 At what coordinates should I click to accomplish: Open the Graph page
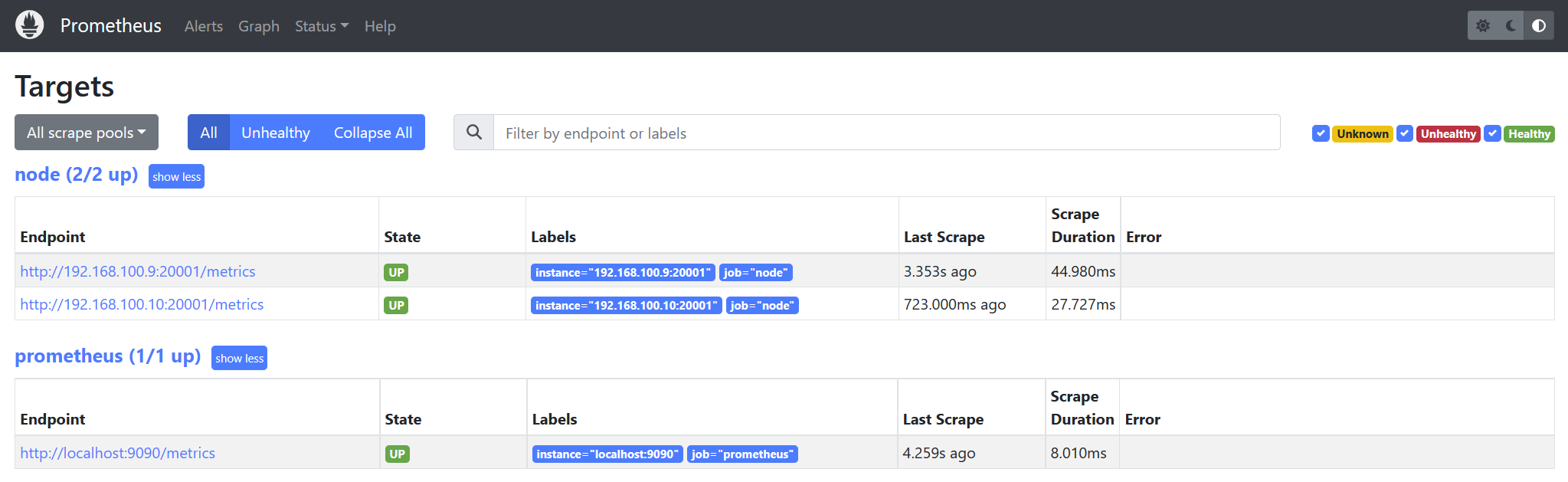[259, 26]
